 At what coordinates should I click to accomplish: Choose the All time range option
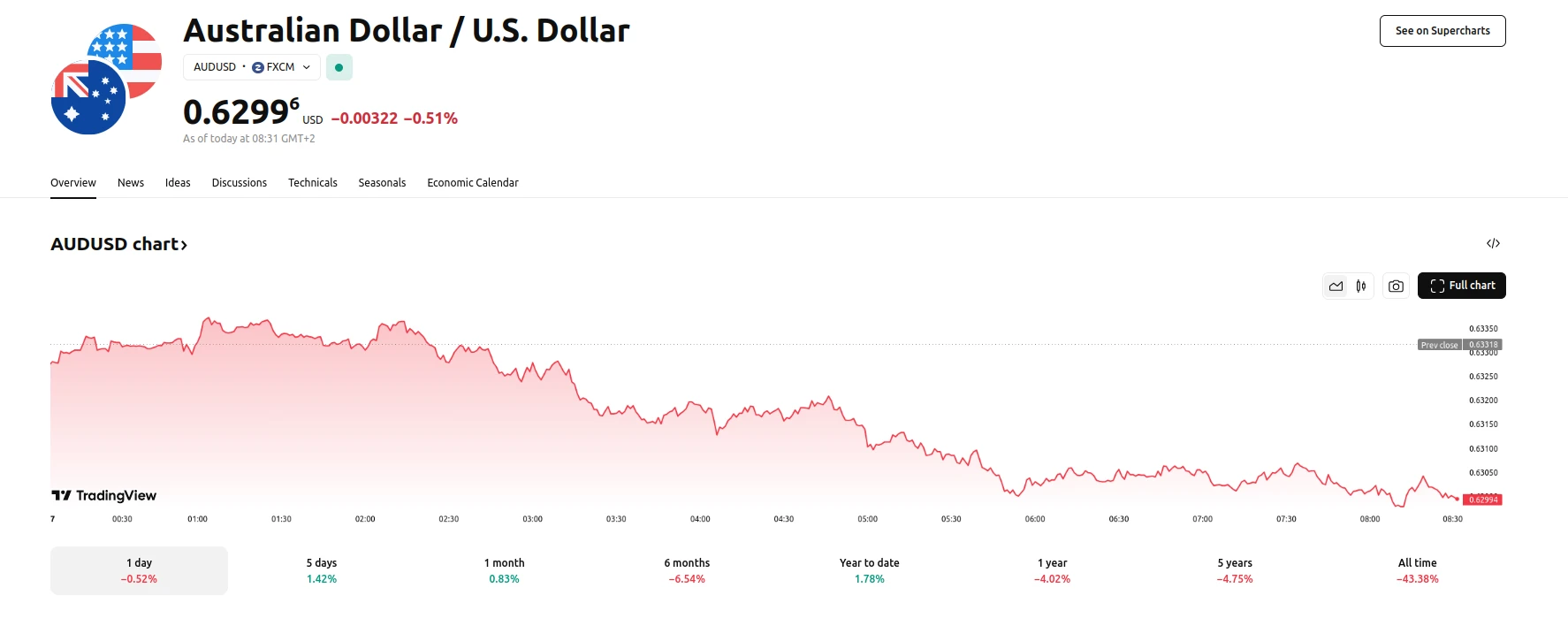click(1417, 570)
